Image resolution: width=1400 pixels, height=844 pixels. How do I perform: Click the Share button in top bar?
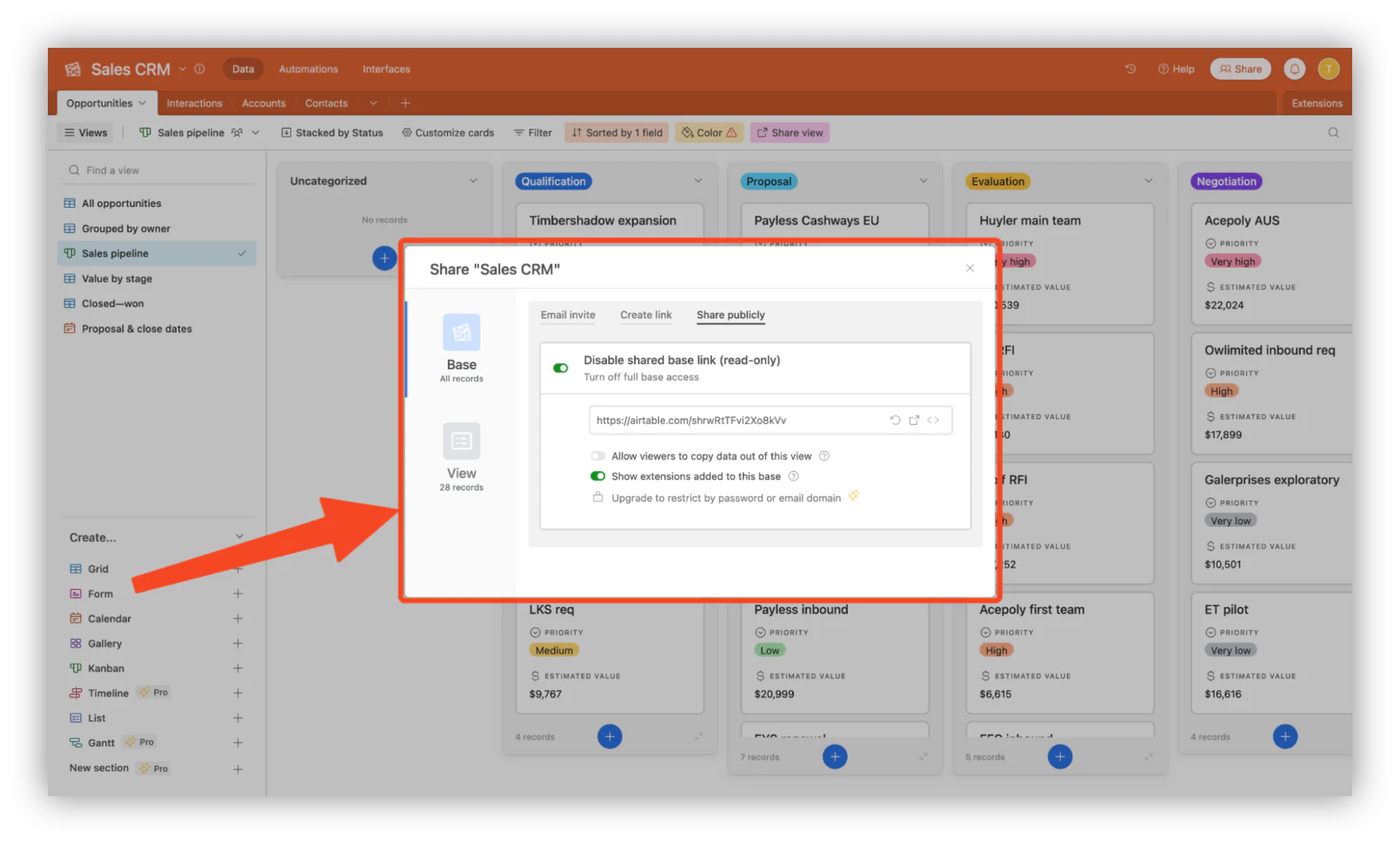[1241, 69]
